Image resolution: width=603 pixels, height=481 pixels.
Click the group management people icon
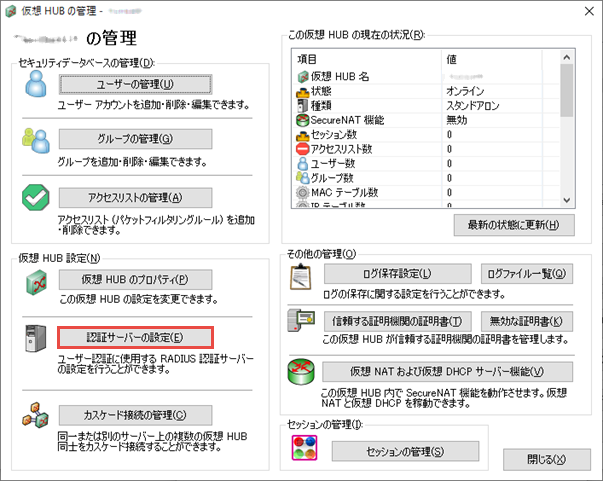point(36,142)
